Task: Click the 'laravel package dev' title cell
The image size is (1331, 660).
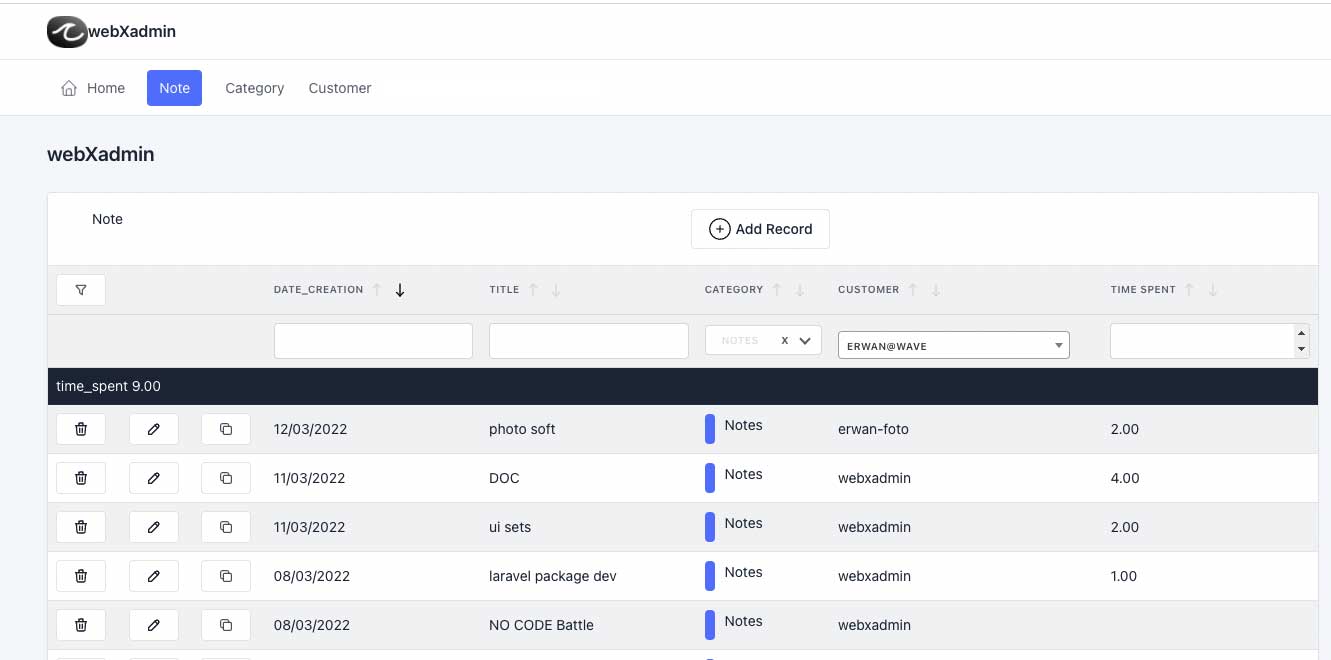Action: pyautogui.click(x=553, y=576)
